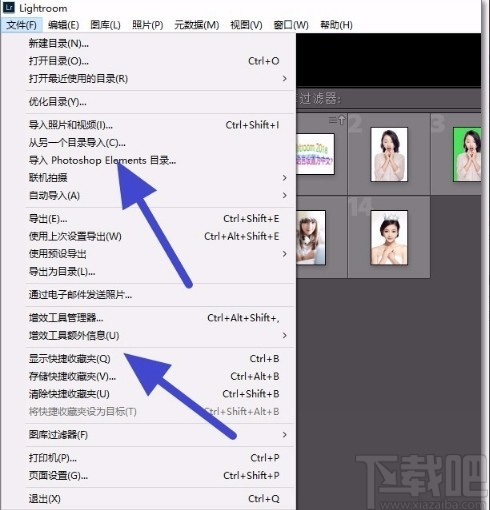The image size is (490, 510).
Task: Select the green-background portrait thumbnail
Action: point(467,154)
